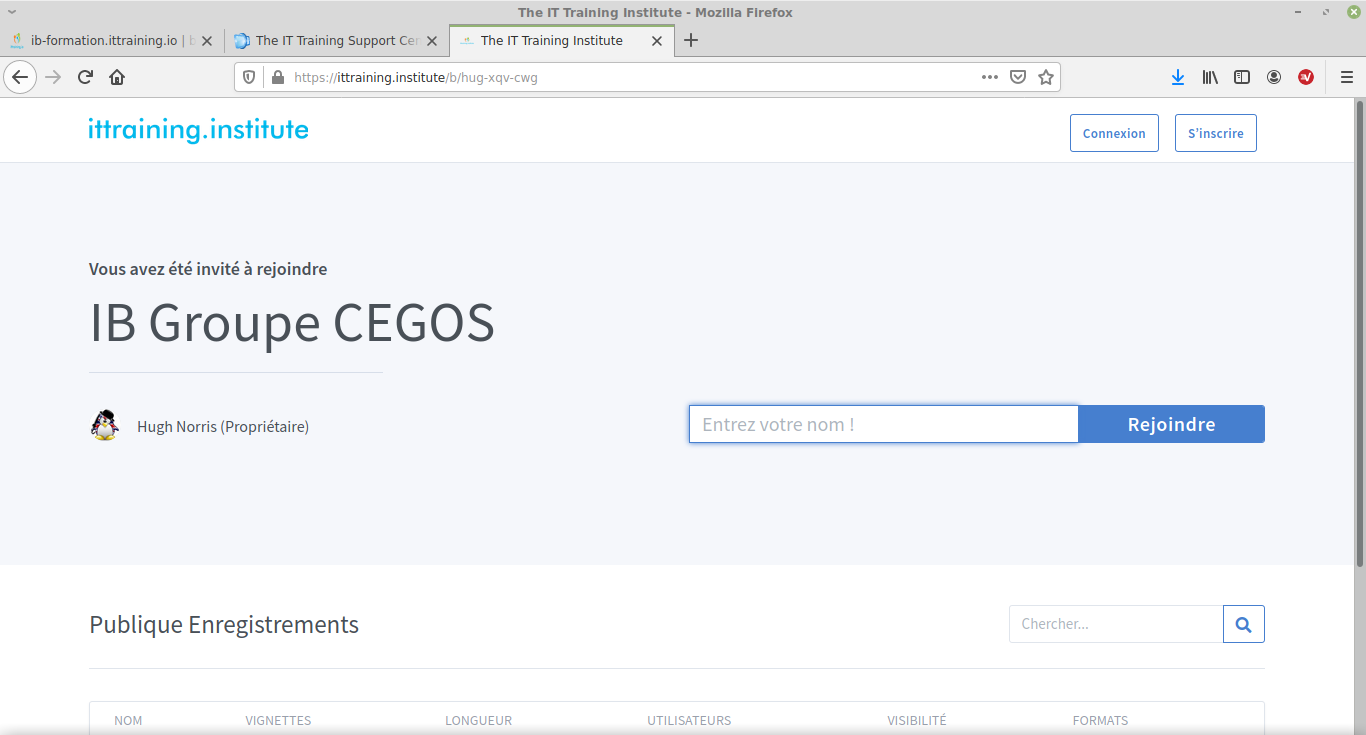Open the Library icon
The image size is (1366, 735).
click(x=1210, y=77)
